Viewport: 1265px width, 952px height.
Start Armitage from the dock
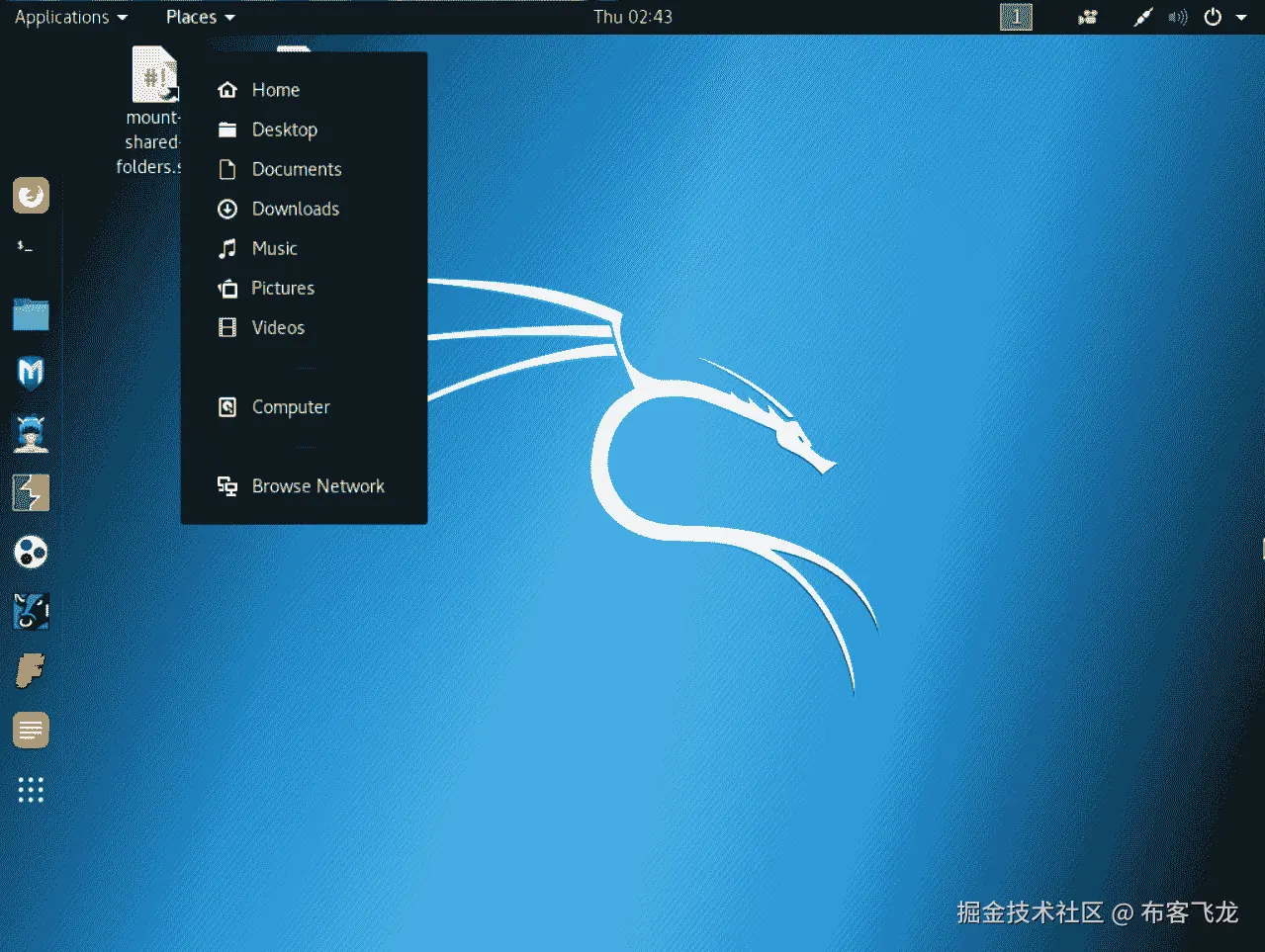[31, 433]
